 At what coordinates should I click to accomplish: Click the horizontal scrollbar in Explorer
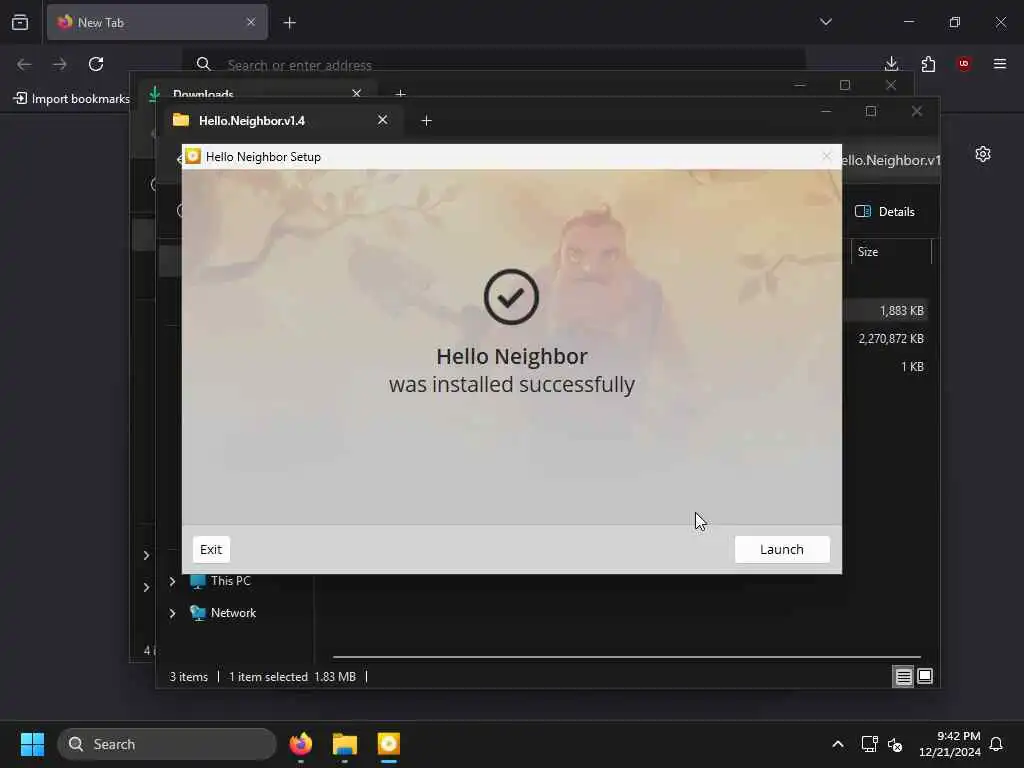(x=626, y=657)
